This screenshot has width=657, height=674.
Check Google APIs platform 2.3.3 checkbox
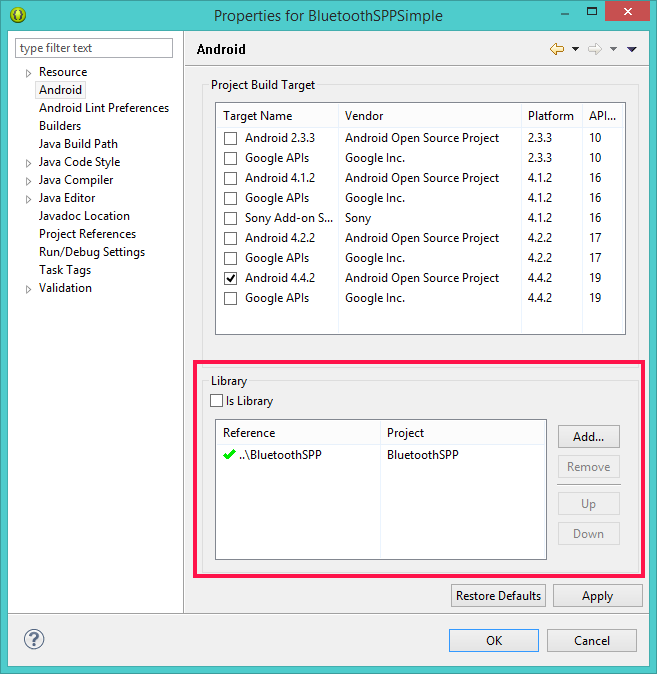coord(230,158)
